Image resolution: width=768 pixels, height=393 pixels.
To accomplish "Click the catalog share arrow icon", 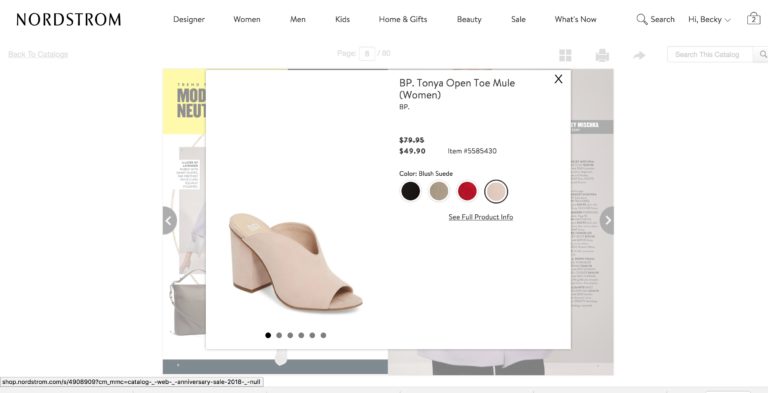I will coord(639,55).
